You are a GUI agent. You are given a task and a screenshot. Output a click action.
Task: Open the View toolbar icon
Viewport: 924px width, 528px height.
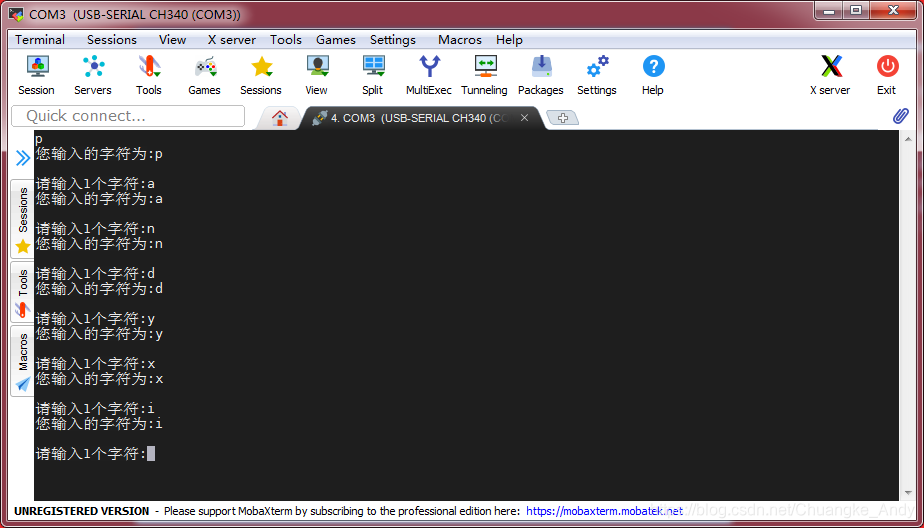click(317, 75)
